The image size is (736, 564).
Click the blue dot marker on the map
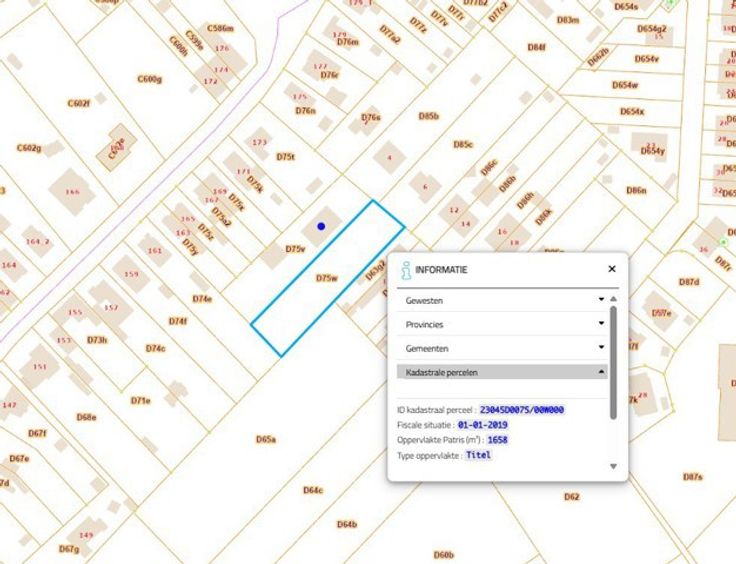[321, 227]
